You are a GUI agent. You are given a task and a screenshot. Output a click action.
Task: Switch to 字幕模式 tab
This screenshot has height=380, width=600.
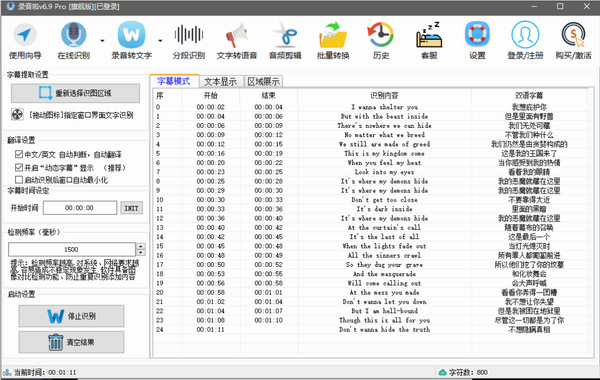point(174,81)
